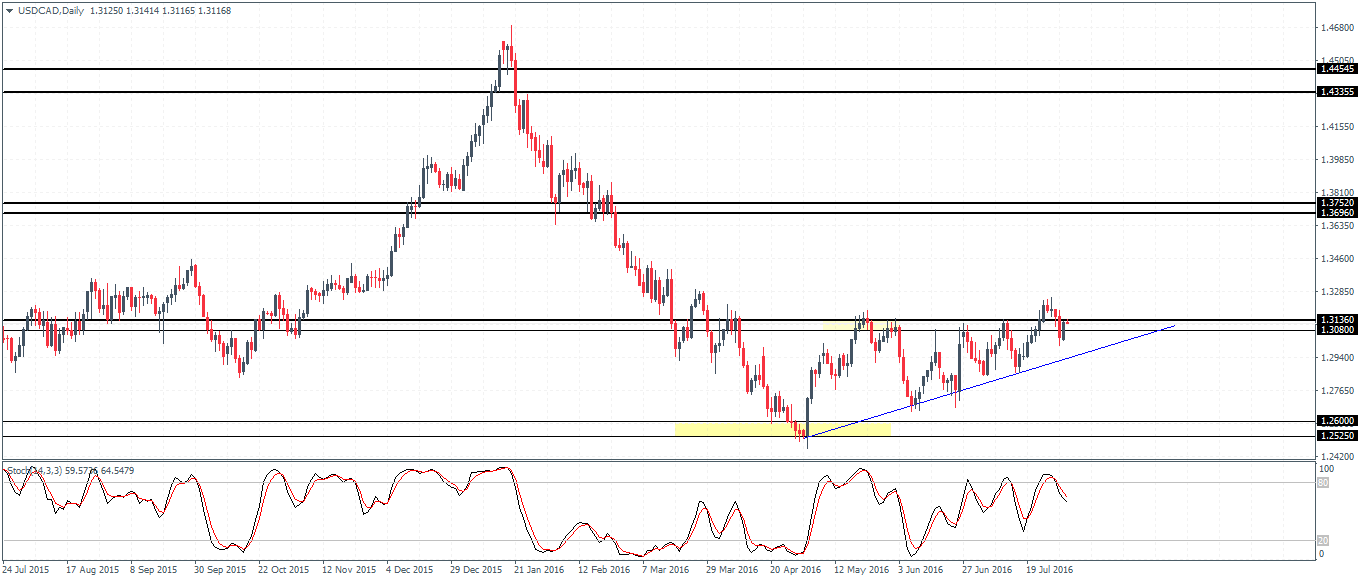Click the 1.30800 level label
The height and width of the screenshot is (581, 1358).
[x=1336, y=330]
